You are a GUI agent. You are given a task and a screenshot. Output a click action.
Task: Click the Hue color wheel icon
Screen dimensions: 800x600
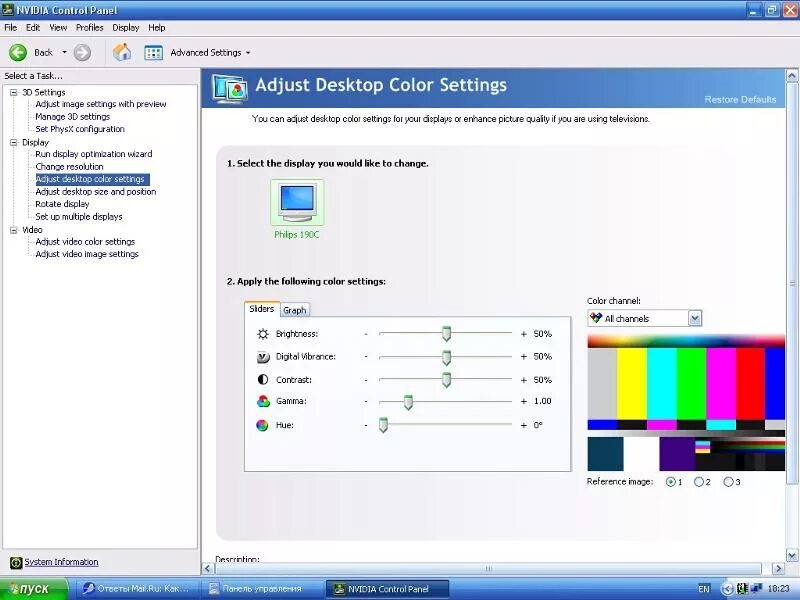(262, 425)
